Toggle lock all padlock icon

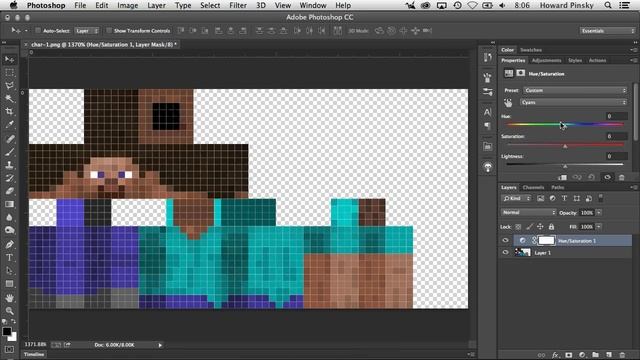[551, 227]
